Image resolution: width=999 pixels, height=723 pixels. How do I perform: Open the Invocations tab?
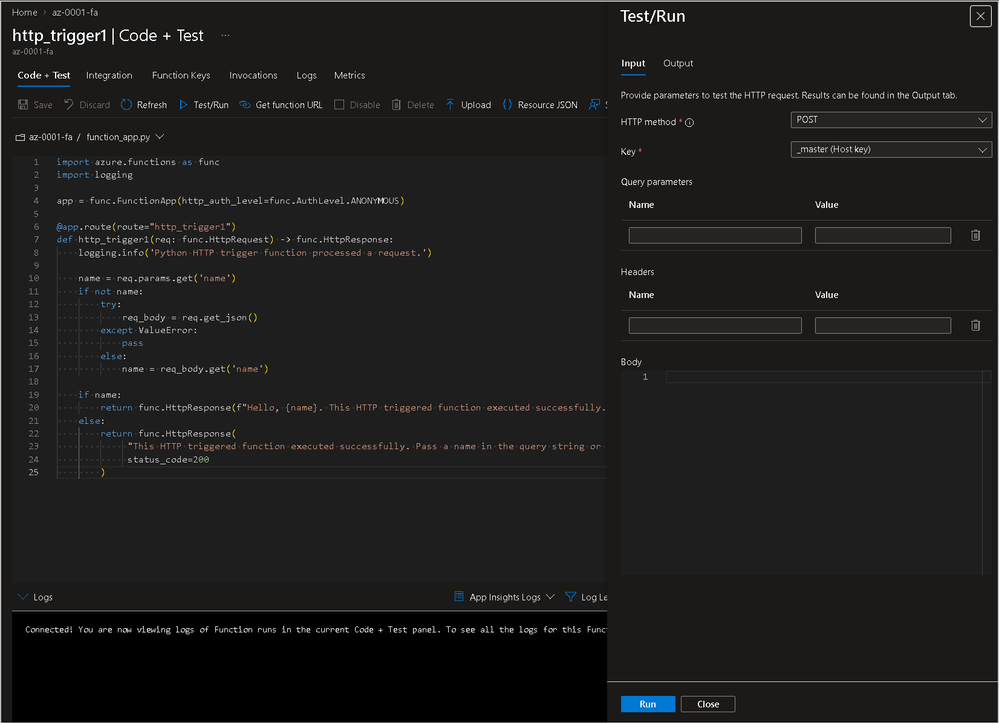click(253, 75)
